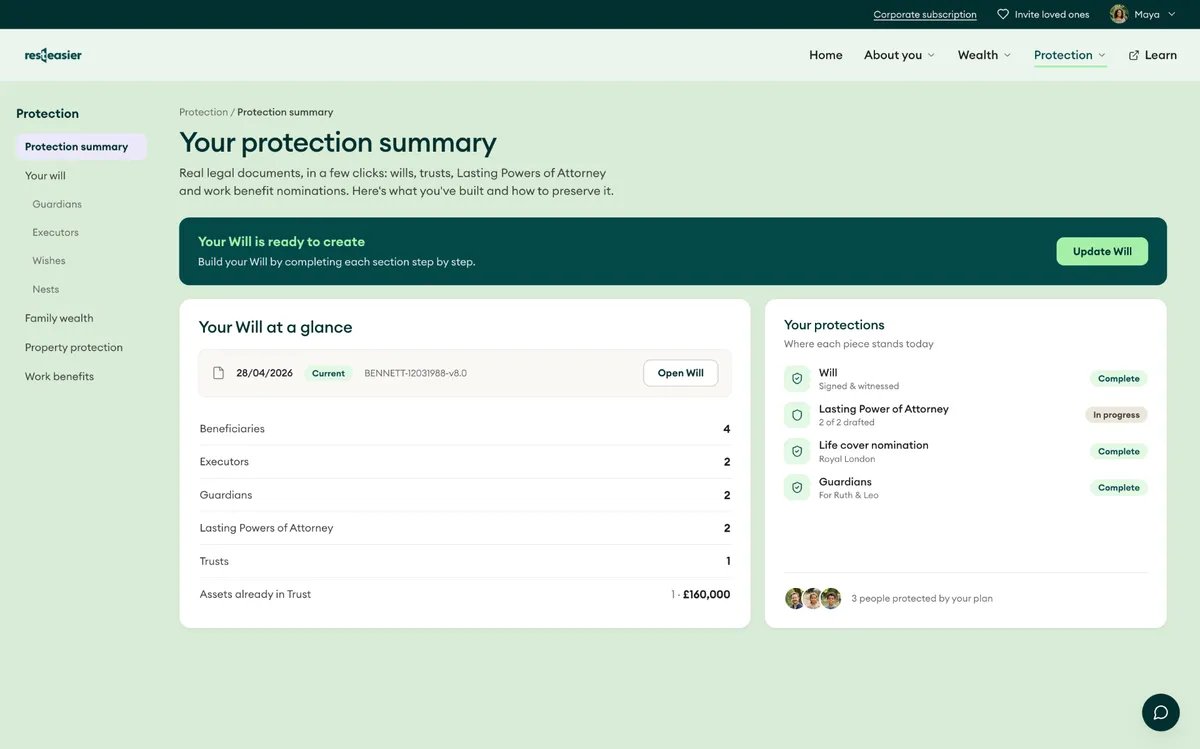Click the resteasier logo
1200x749 pixels.
click(x=53, y=55)
